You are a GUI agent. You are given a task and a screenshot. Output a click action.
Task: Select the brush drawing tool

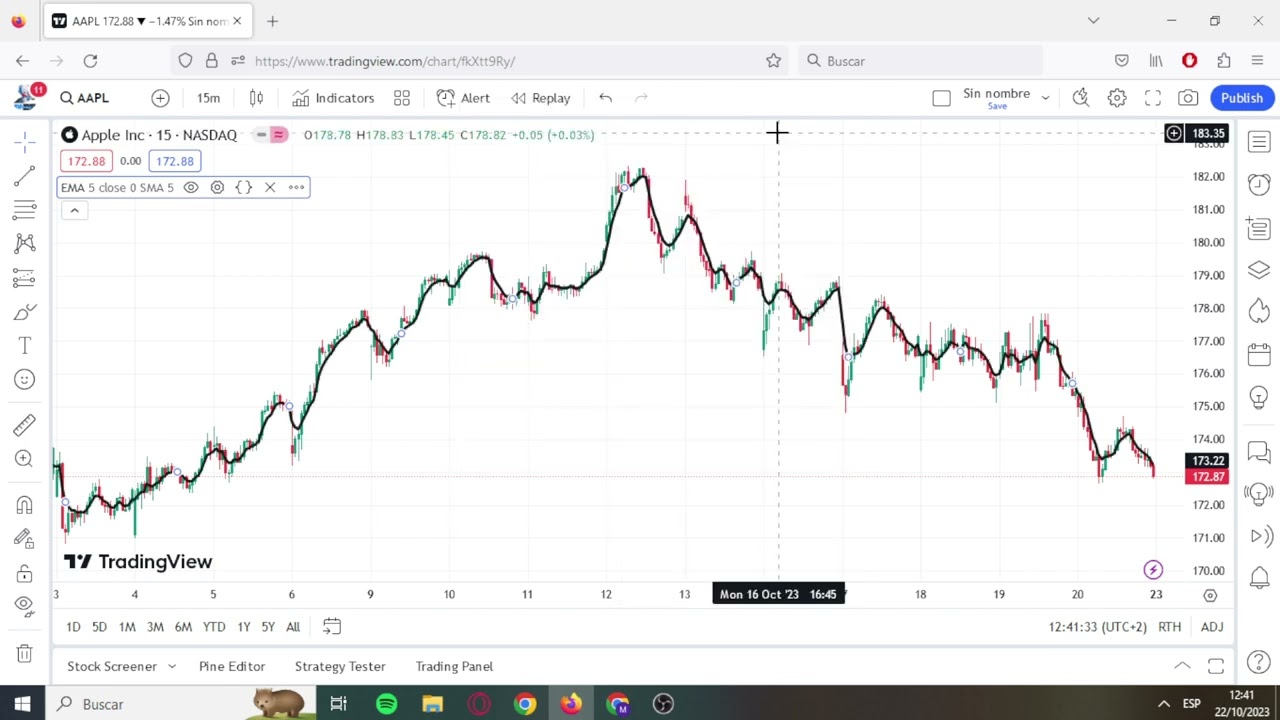(25, 312)
